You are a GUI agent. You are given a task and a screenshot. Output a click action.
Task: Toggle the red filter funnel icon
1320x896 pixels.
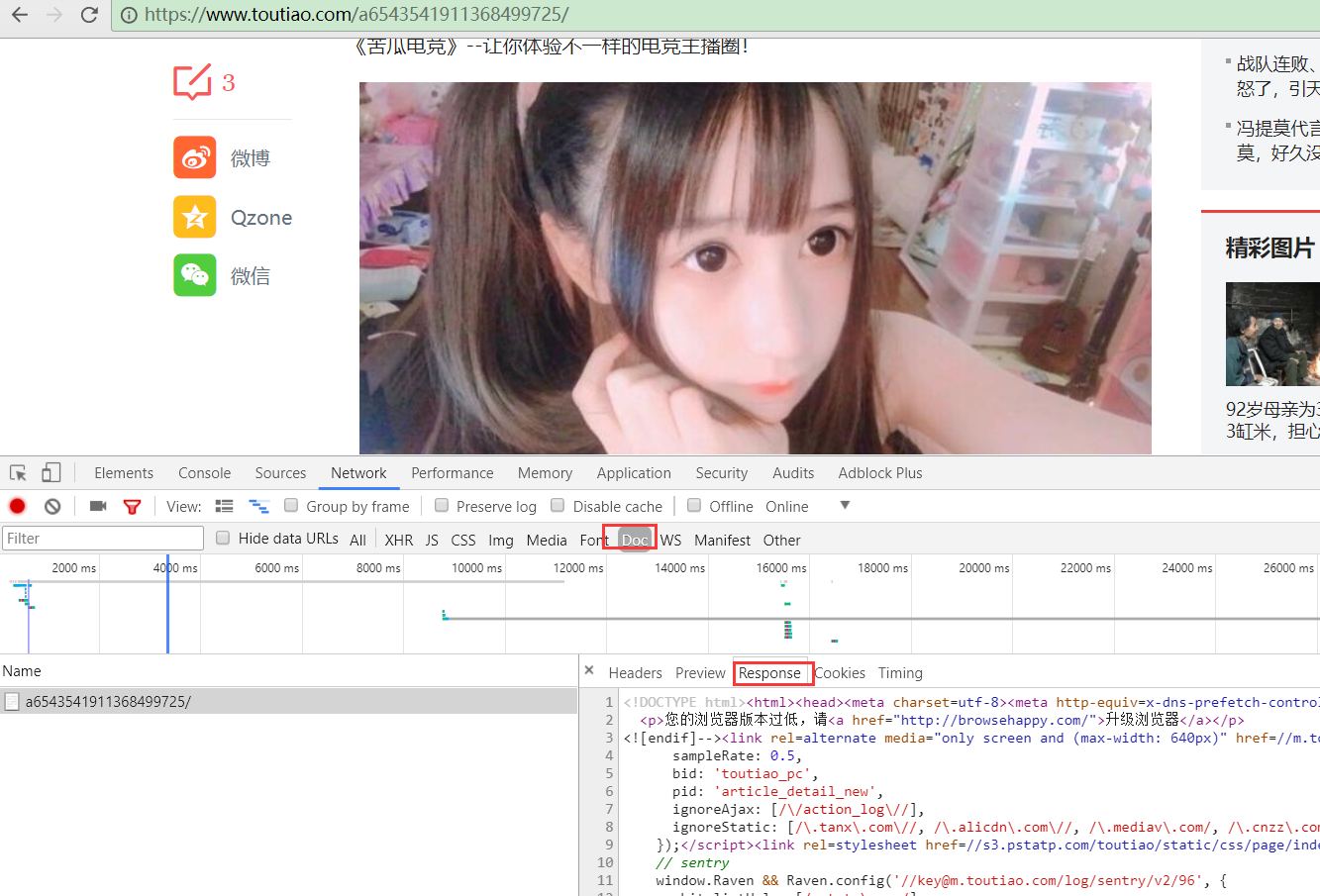pos(132,506)
